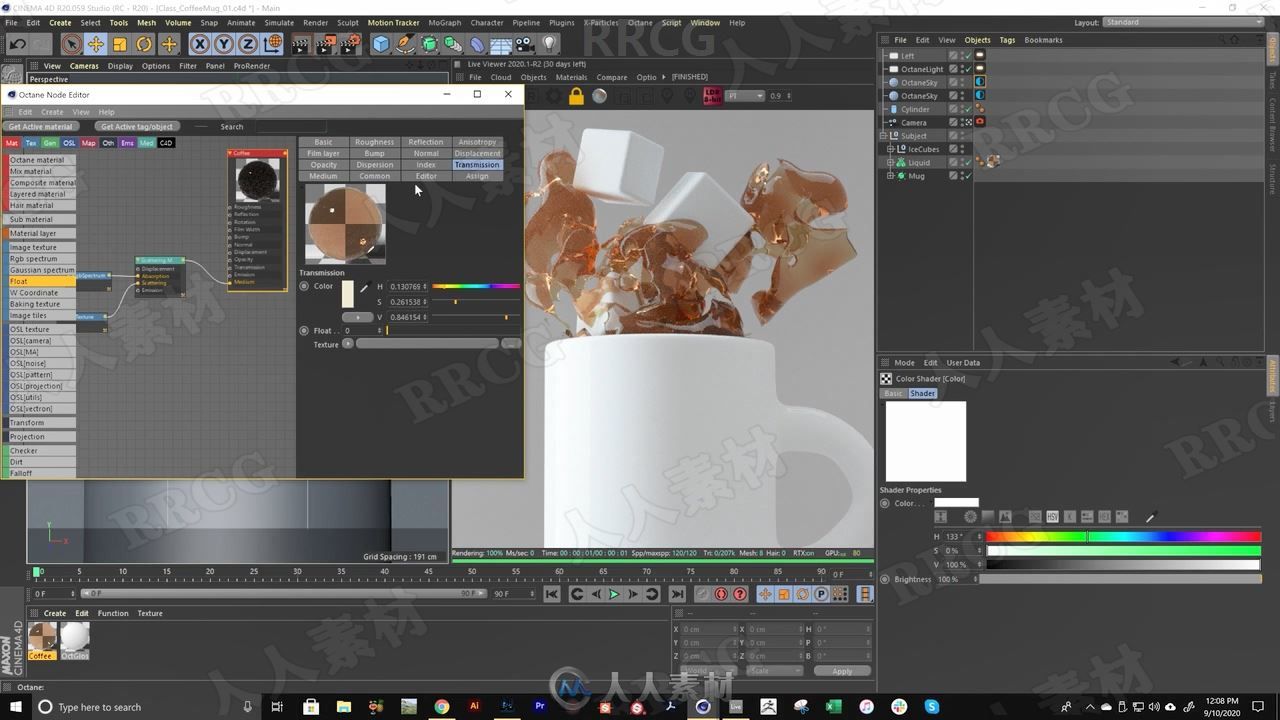This screenshot has height=720, width=1280.
Task: Click the white Color swatch in Shader Properties
Action: coord(957,503)
